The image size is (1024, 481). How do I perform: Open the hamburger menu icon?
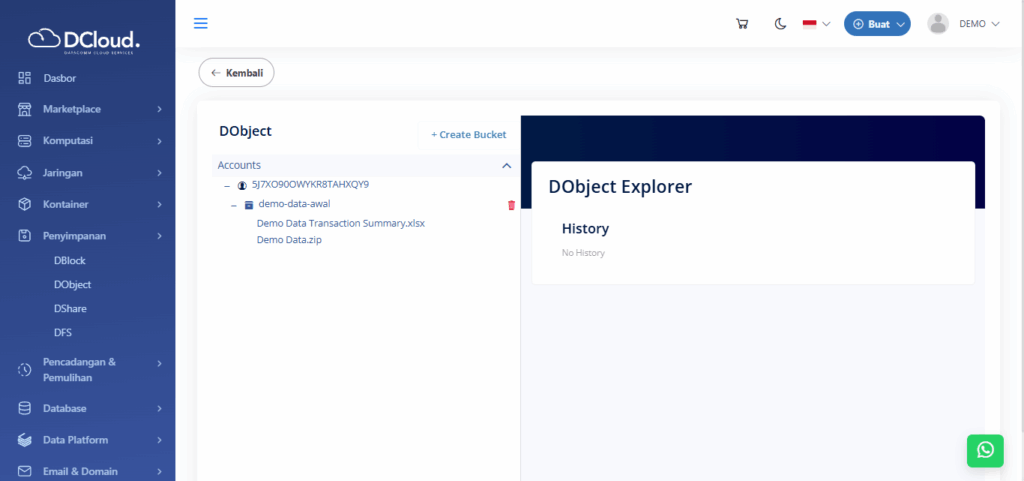point(201,24)
